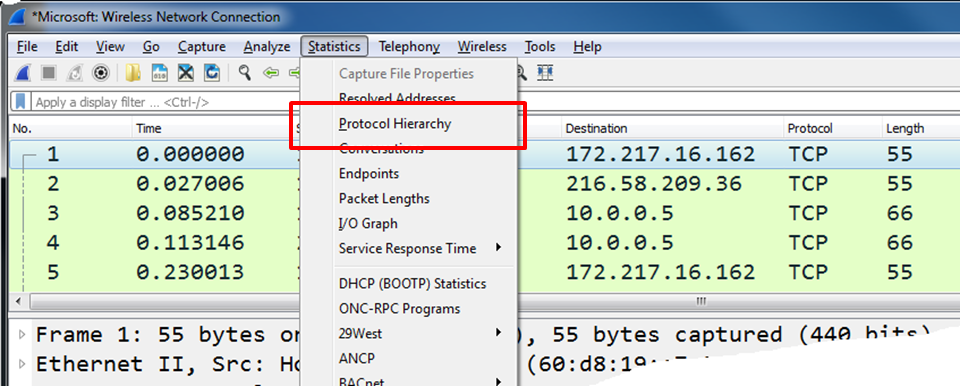Open the Go menu

151,47
